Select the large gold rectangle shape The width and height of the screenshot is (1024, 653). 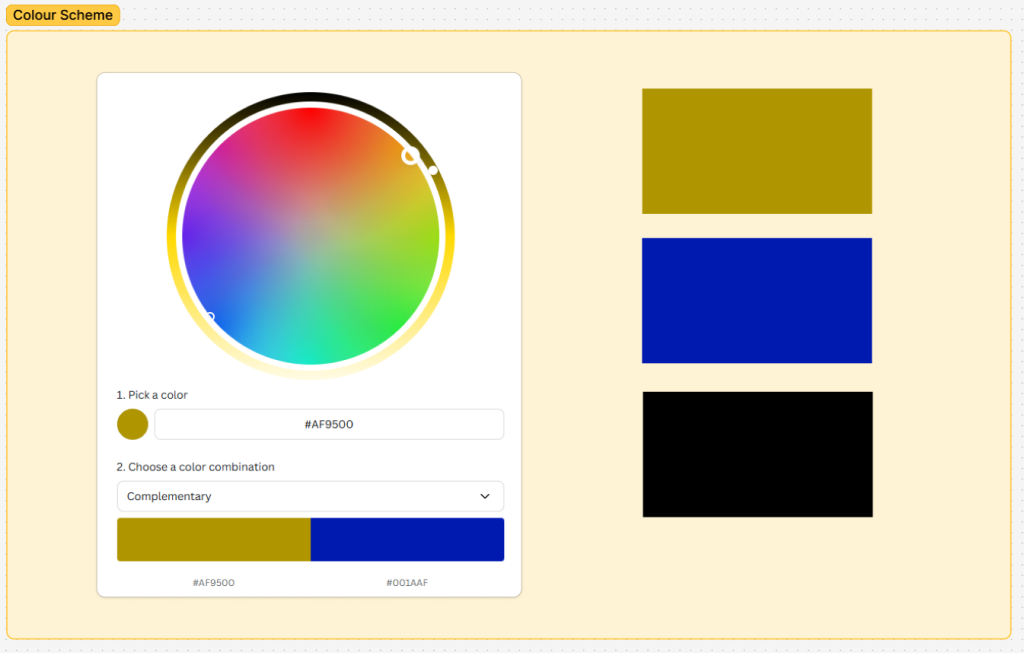pos(756,151)
